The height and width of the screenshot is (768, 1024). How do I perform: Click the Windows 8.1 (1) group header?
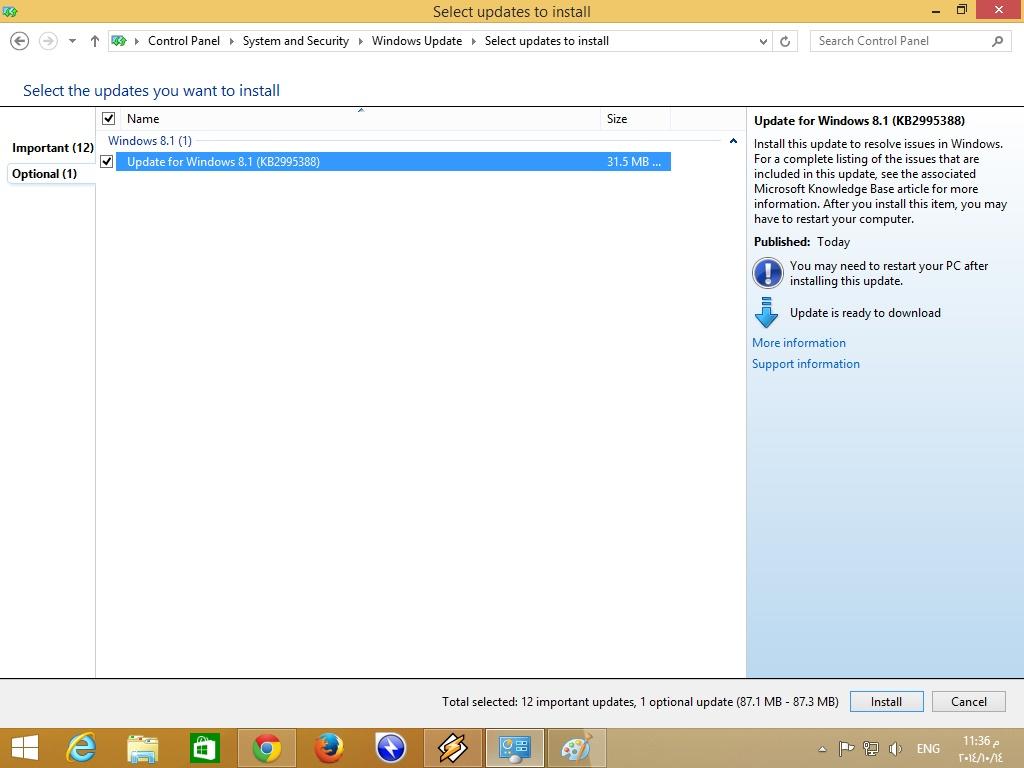[x=150, y=141]
